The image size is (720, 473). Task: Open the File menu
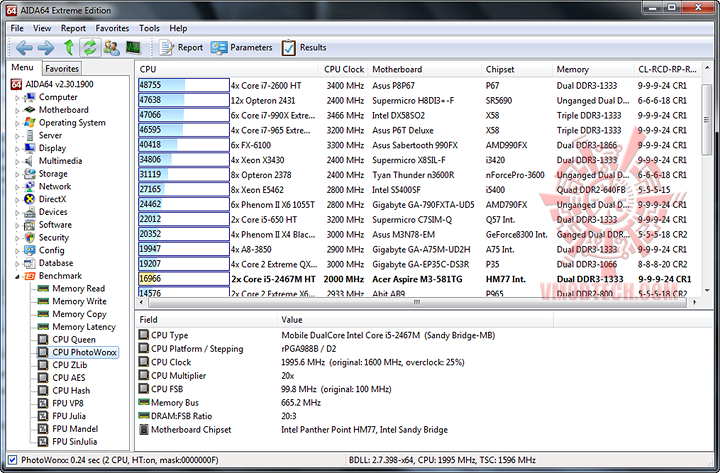[17, 28]
